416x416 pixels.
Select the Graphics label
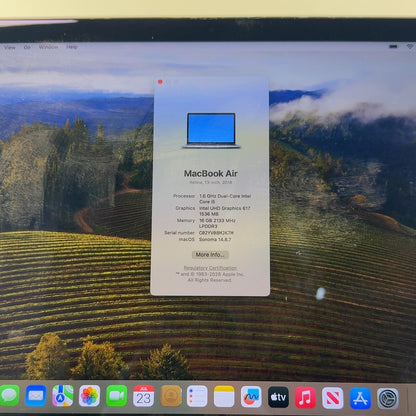coord(185,208)
